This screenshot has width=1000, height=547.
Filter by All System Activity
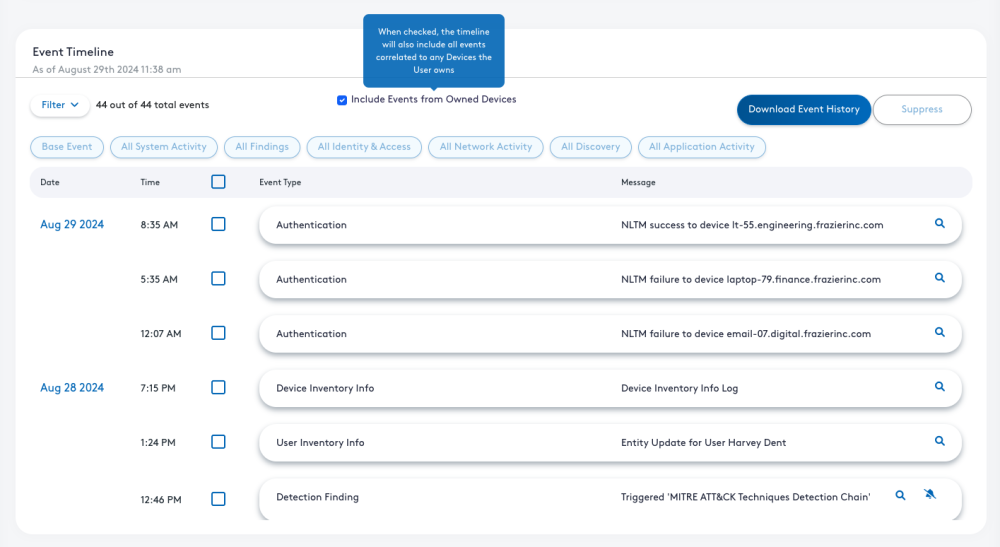pos(164,147)
